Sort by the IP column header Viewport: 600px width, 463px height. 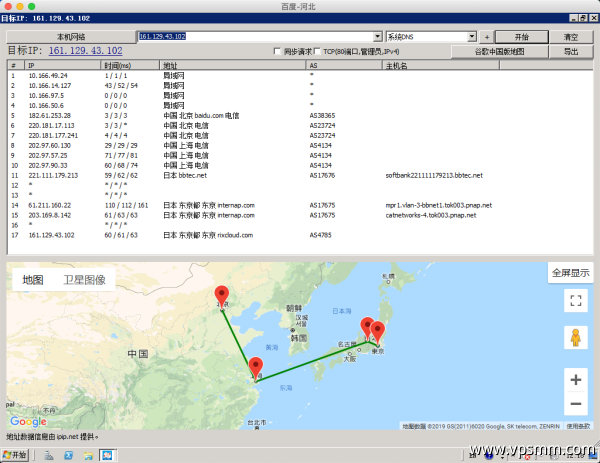point(63,65)
